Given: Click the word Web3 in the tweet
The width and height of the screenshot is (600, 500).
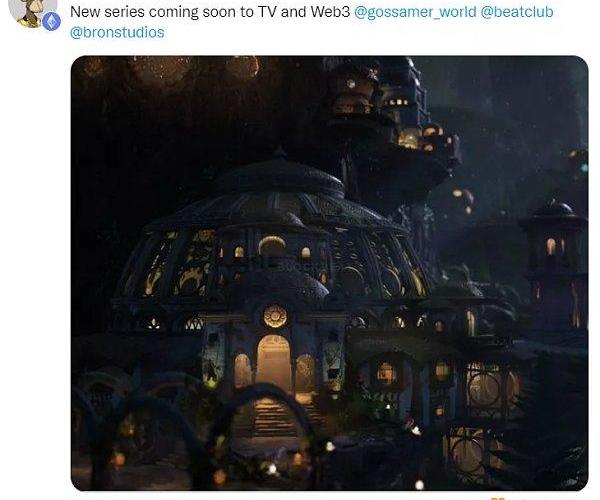Looking at the screenshot, I should [330, 12].
